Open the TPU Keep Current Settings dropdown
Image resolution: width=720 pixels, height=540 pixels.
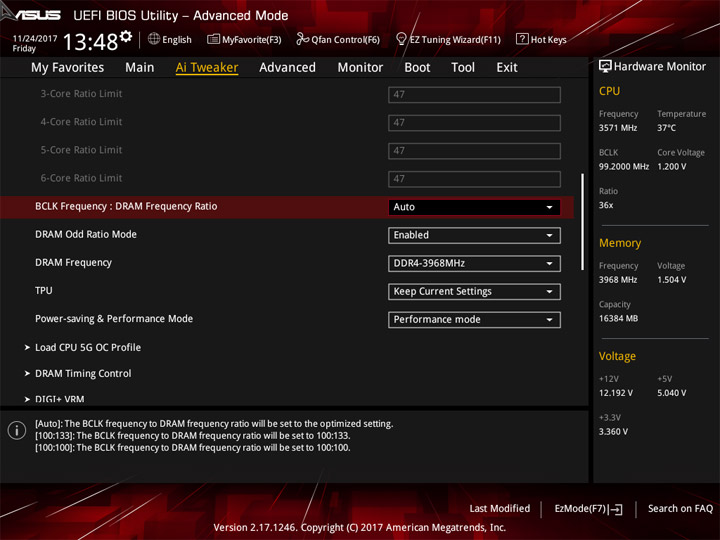474,292
